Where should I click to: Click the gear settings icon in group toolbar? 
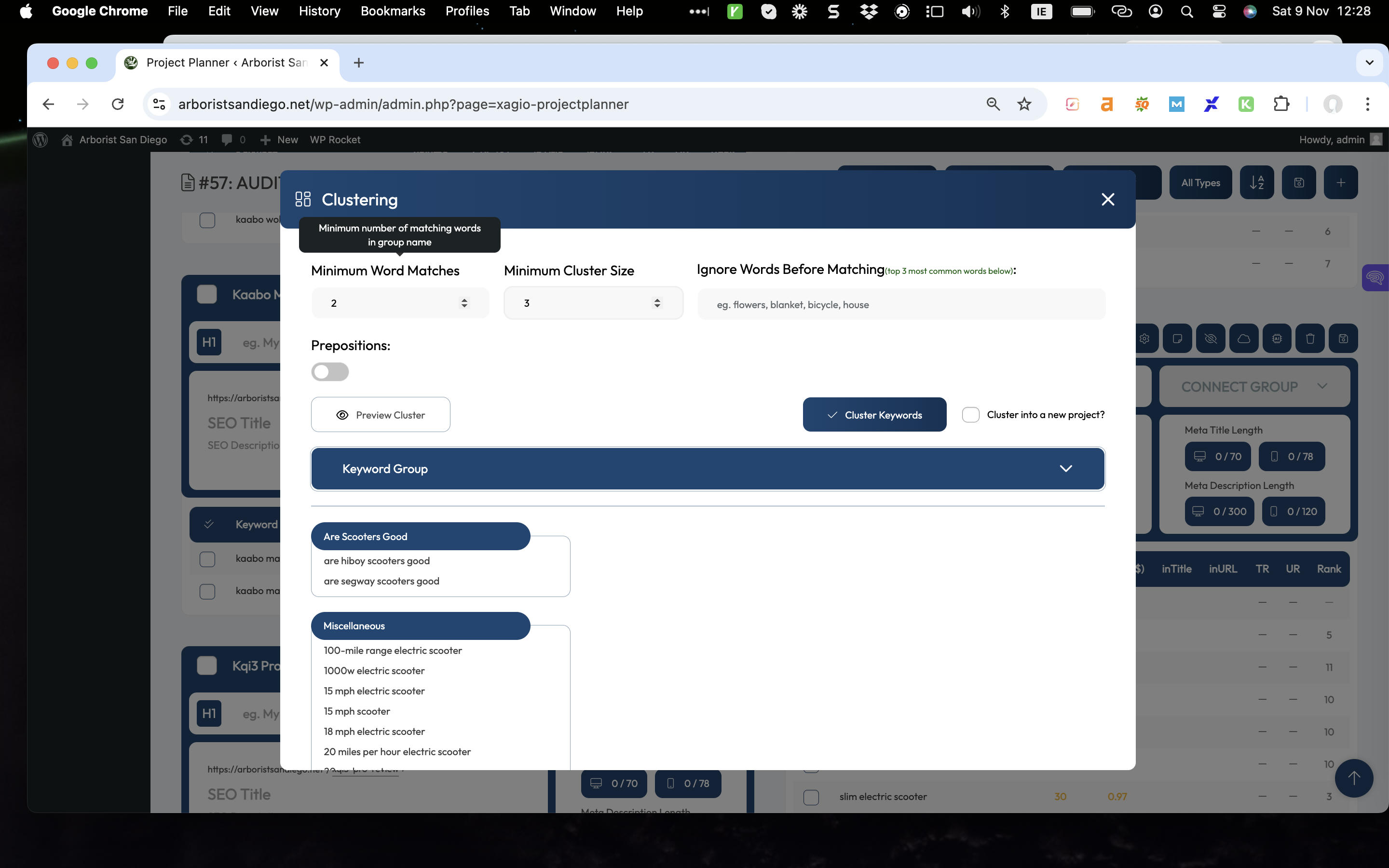1144,339
